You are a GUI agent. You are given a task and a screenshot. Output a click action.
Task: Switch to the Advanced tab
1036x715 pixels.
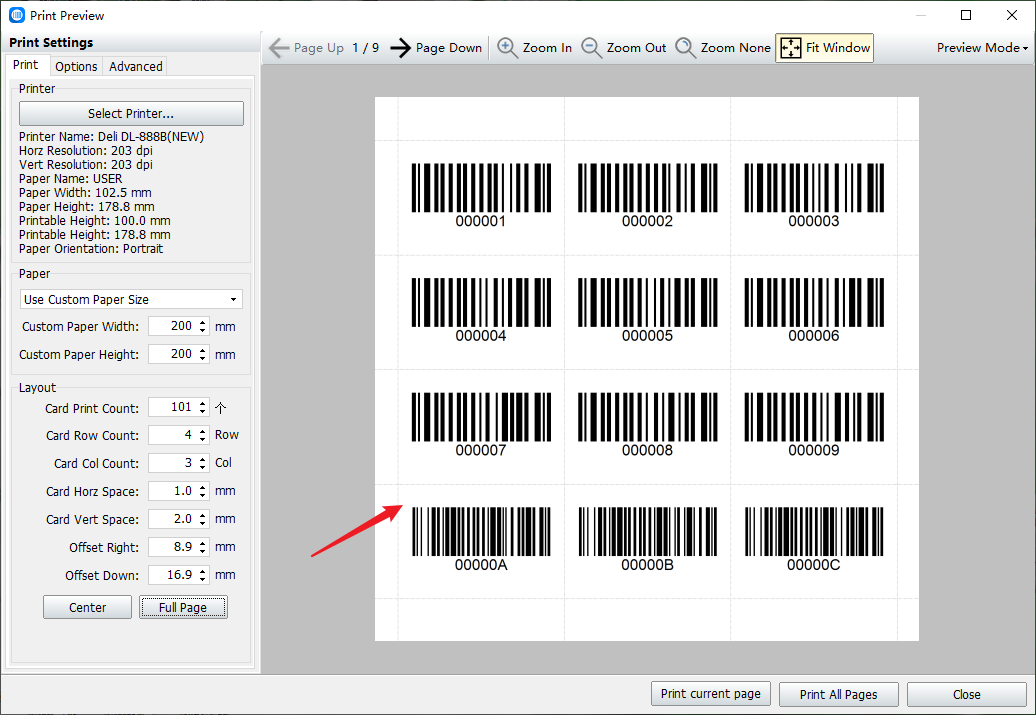pos(135,66)
